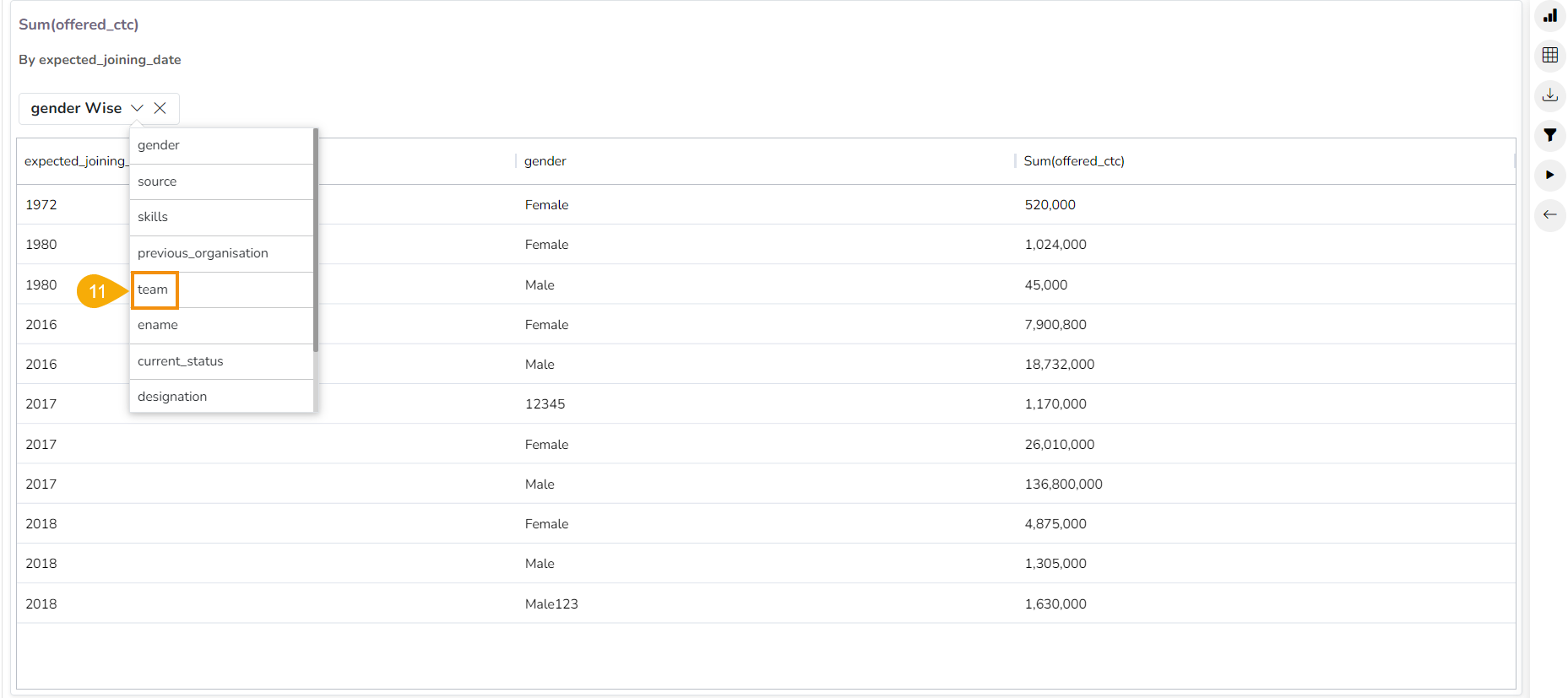Screen dimensions: 1568x698
Task: Pick gender option at top of list
Action: tap(159, 145)
